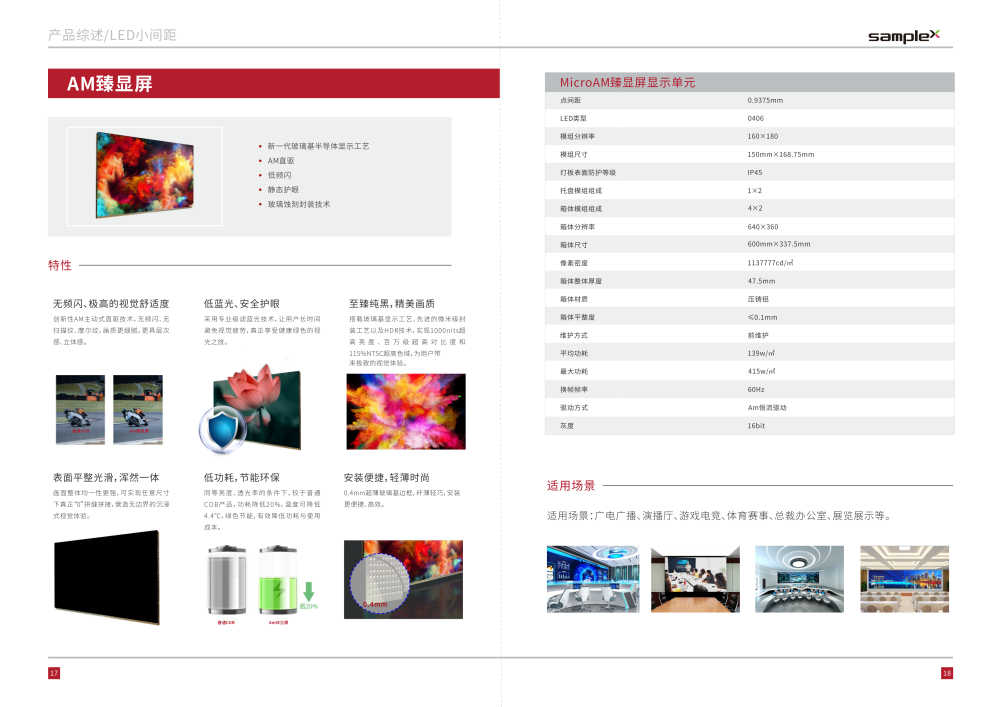Select the 点间距 row in the spec table
1000x707 pixels.
pos(749,101)
